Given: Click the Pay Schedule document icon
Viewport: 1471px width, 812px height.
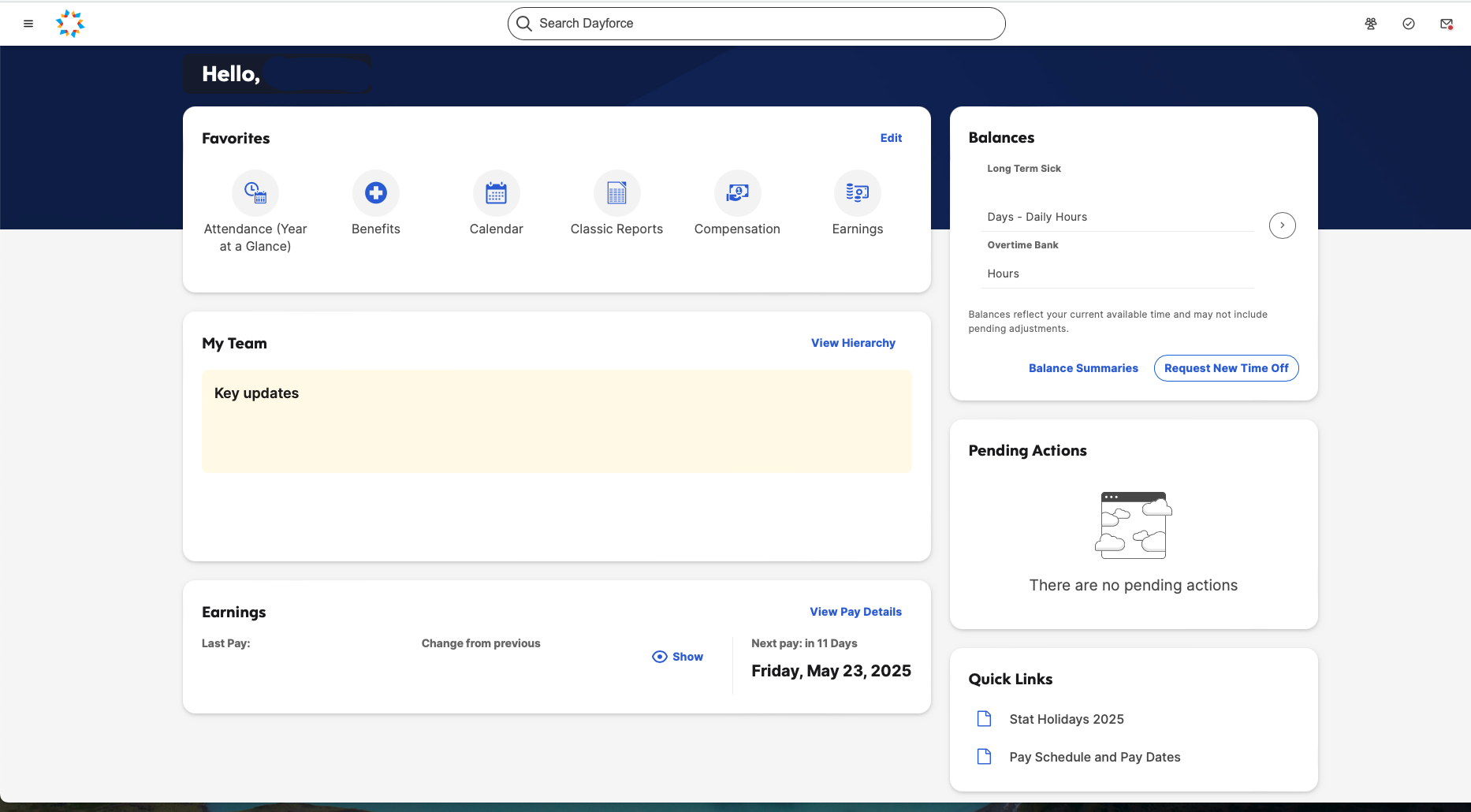Looking at the screenshot, I should (x=984, y=757).
